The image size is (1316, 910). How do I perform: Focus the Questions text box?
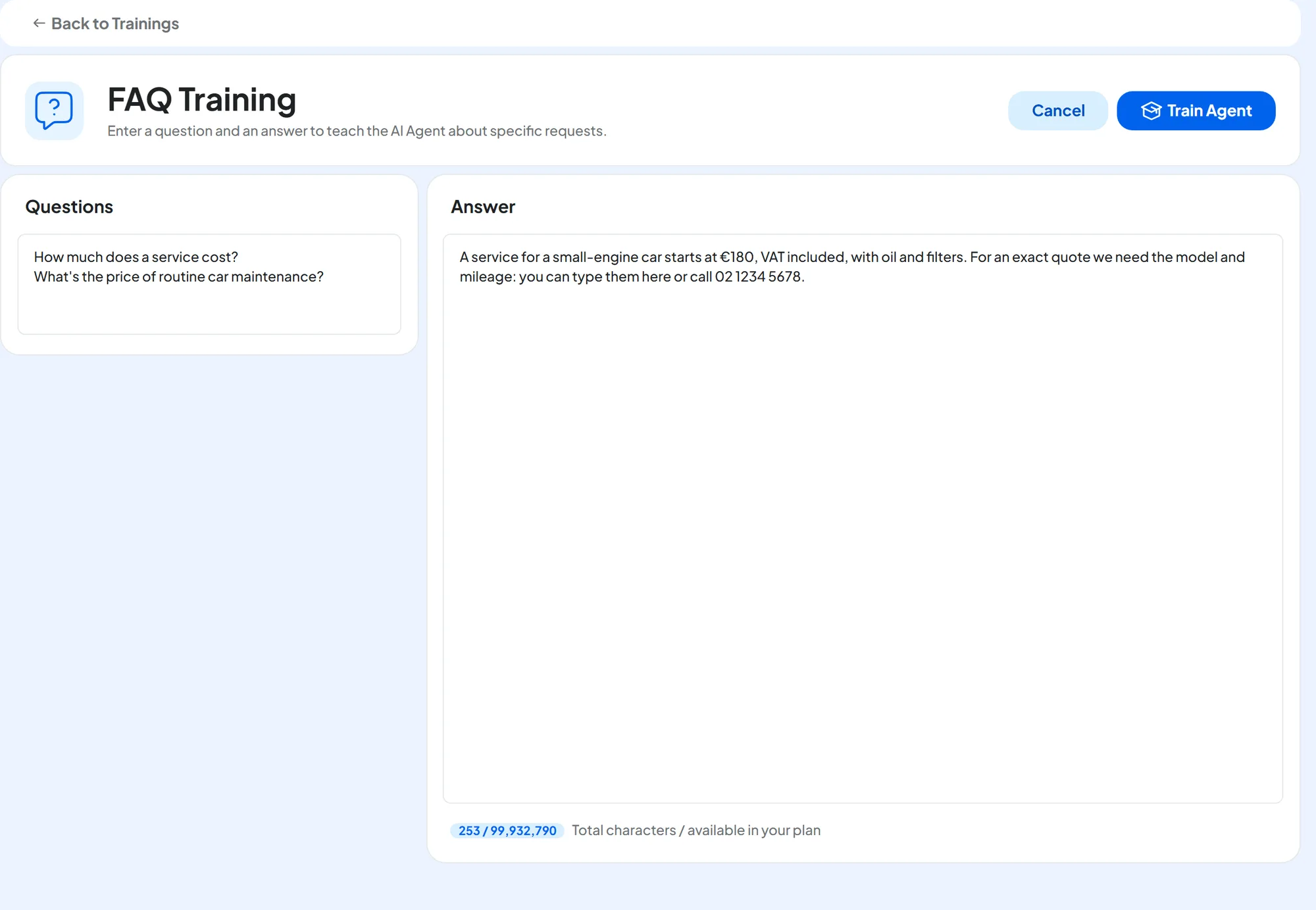(209, 284)
